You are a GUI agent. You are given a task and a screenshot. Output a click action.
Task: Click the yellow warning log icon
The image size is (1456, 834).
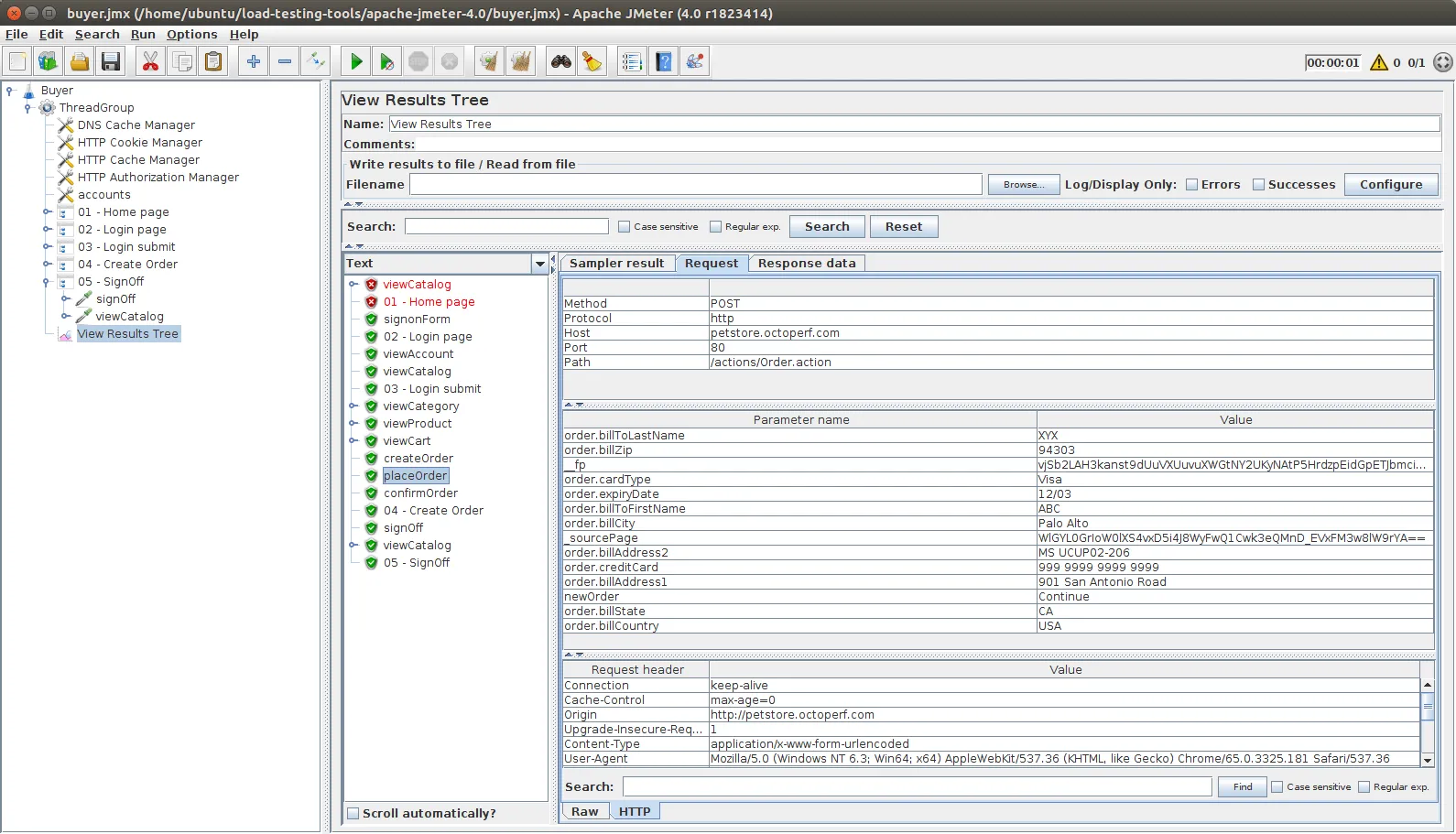coord(1378,63)
